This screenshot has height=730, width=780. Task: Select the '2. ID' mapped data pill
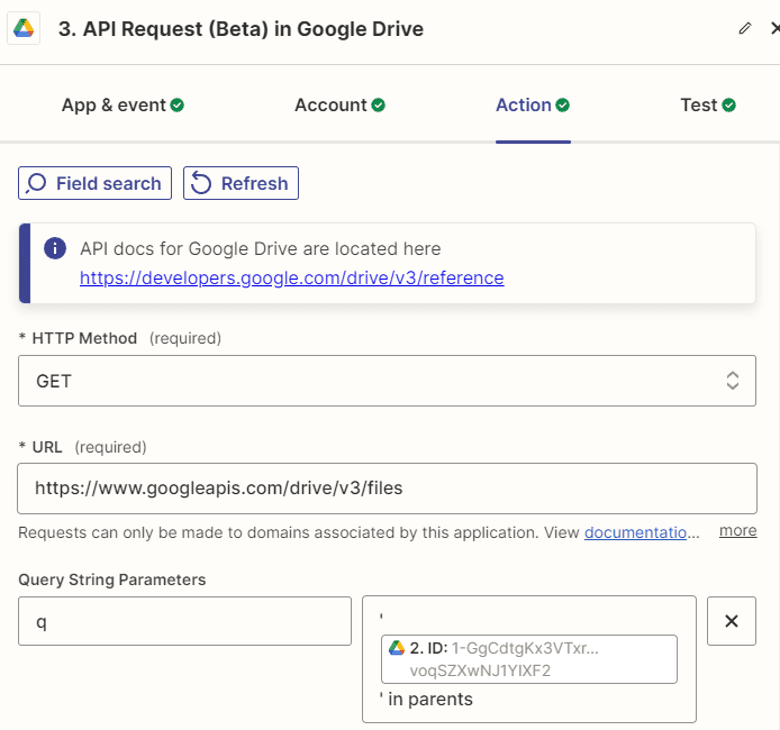[x=529, y=659]
